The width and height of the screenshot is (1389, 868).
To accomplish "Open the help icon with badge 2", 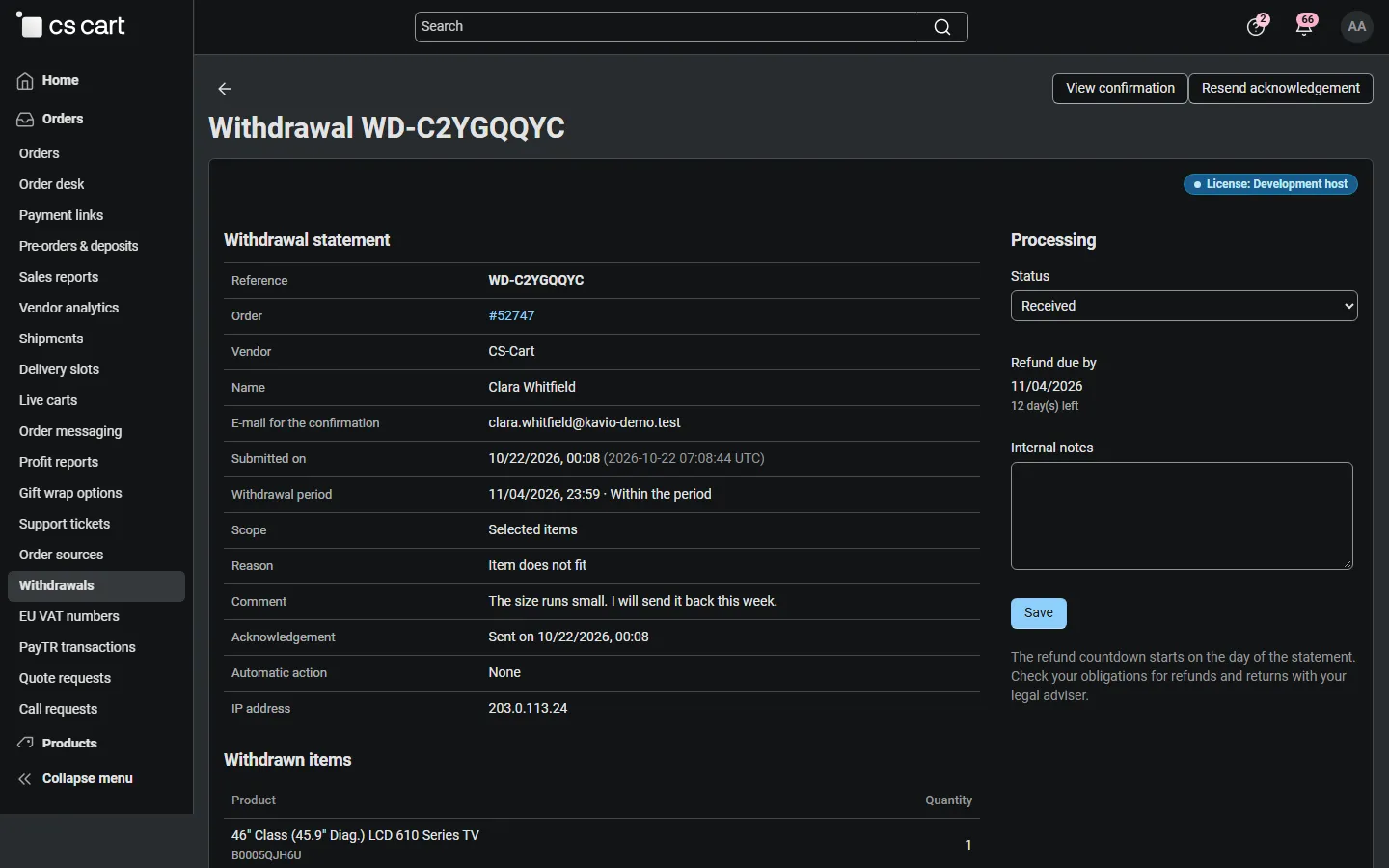I will click(1256, 26).
